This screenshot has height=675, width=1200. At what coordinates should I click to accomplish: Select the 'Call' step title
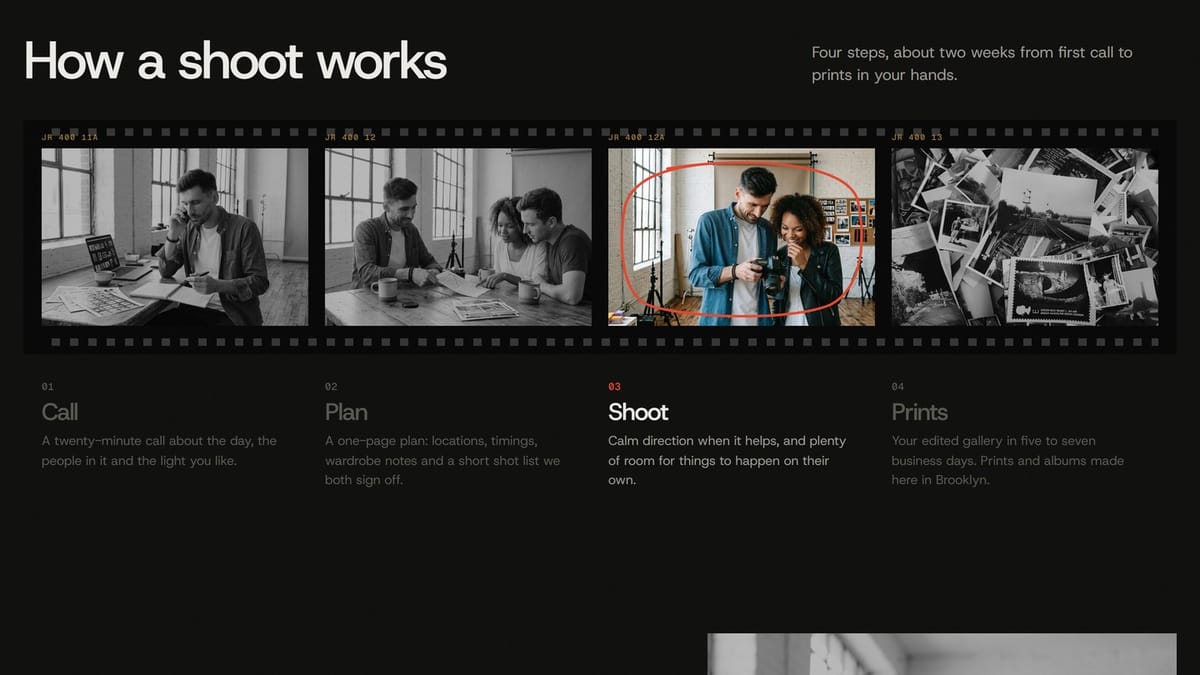[x=60, y=412]
